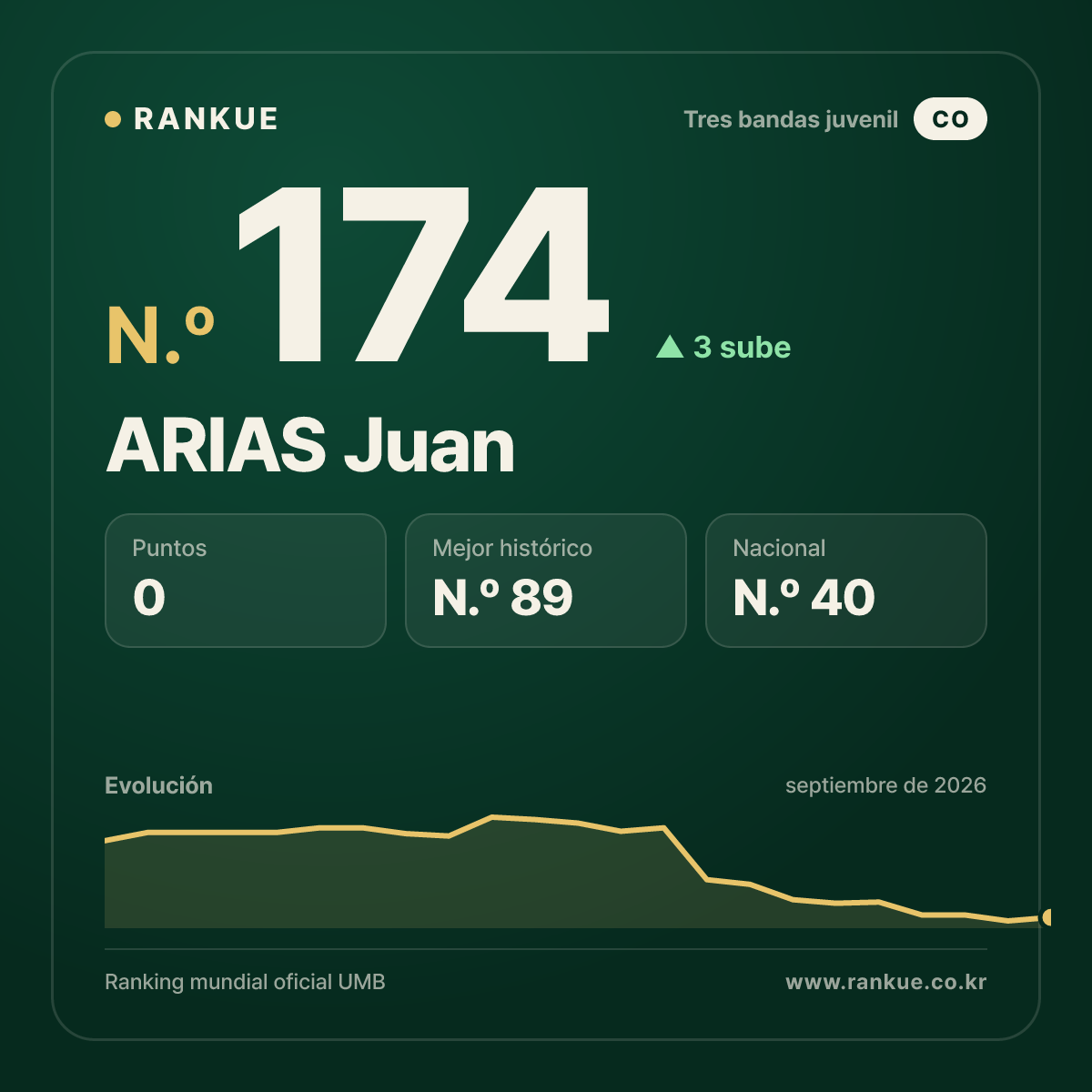This screenshot has width=1092, height=1092.
Task: Open the Nacional stat card
Action: tap(846, 581)
